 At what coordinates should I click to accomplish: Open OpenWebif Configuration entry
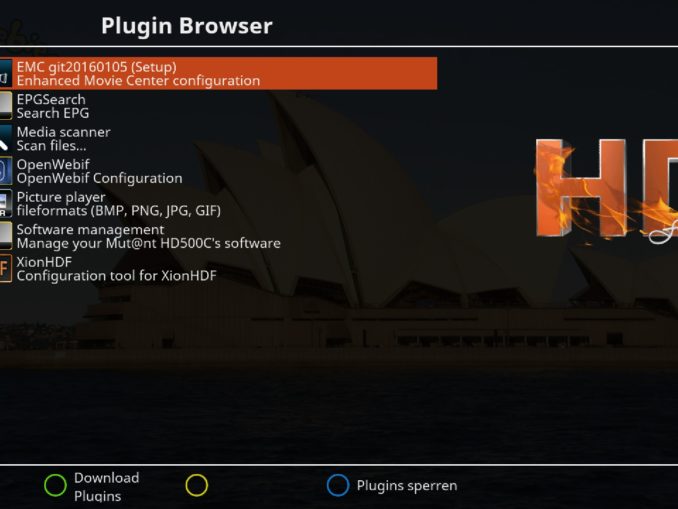218,171
